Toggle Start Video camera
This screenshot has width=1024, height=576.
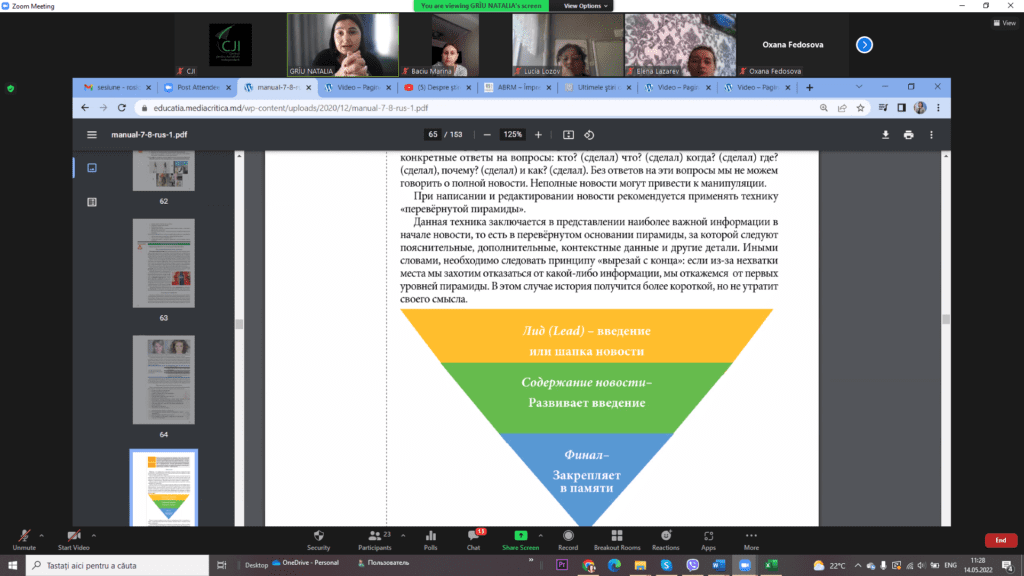coord(73,537)
